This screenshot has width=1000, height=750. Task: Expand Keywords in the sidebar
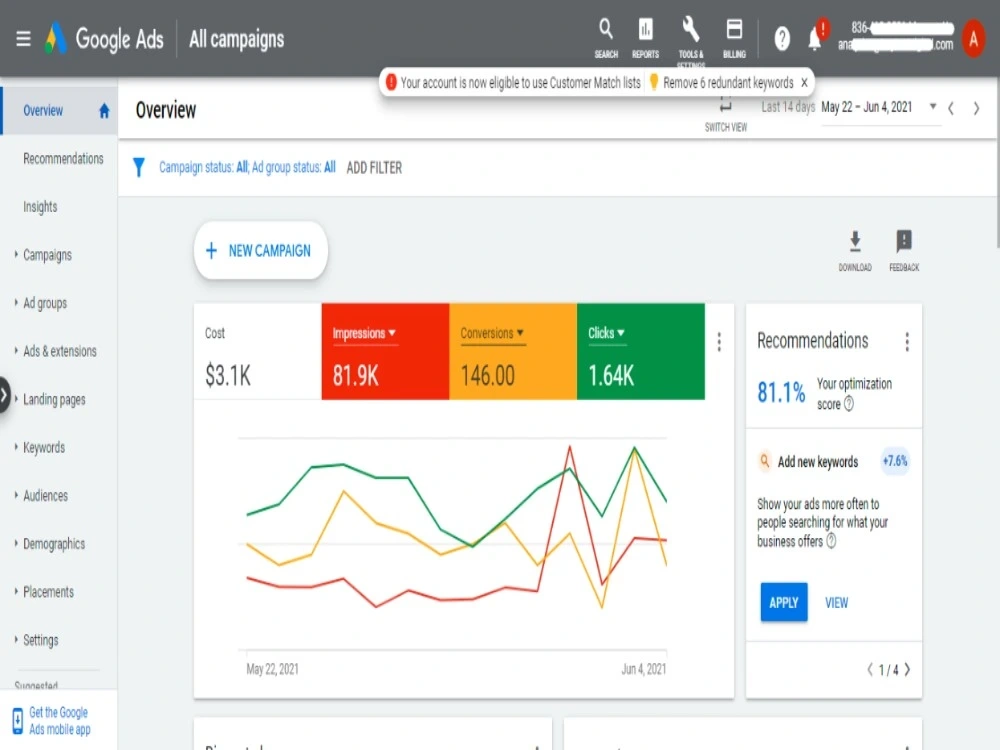click(16, 446)
